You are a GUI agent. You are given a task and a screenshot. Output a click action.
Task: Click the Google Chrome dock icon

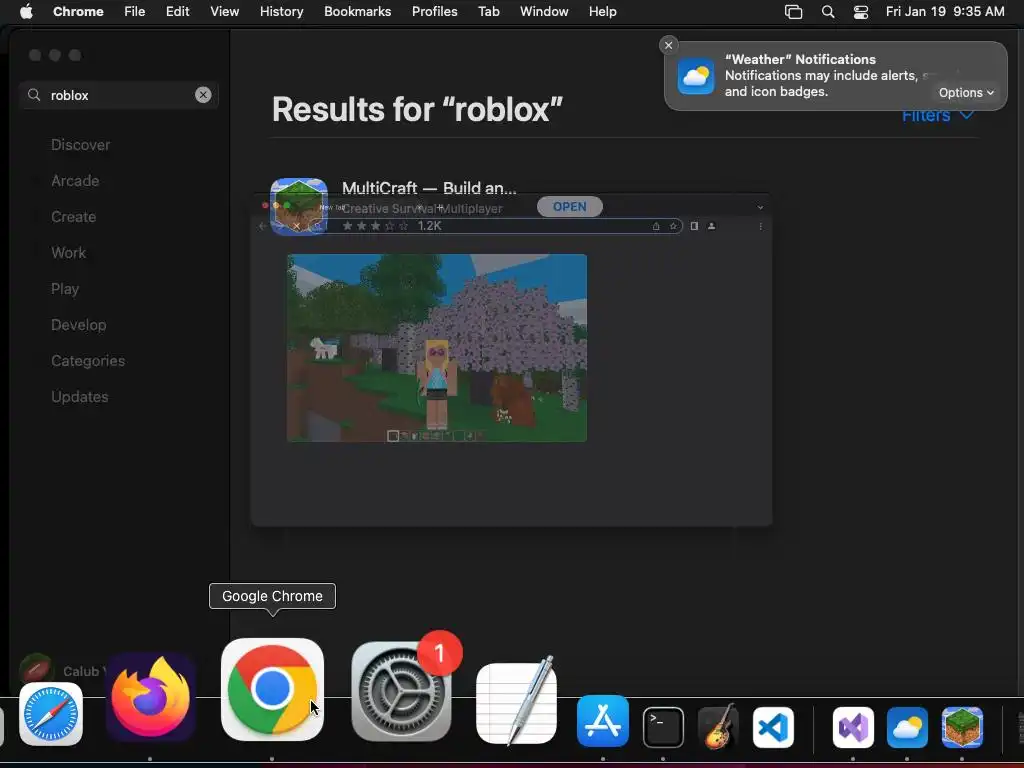(272, 690)
